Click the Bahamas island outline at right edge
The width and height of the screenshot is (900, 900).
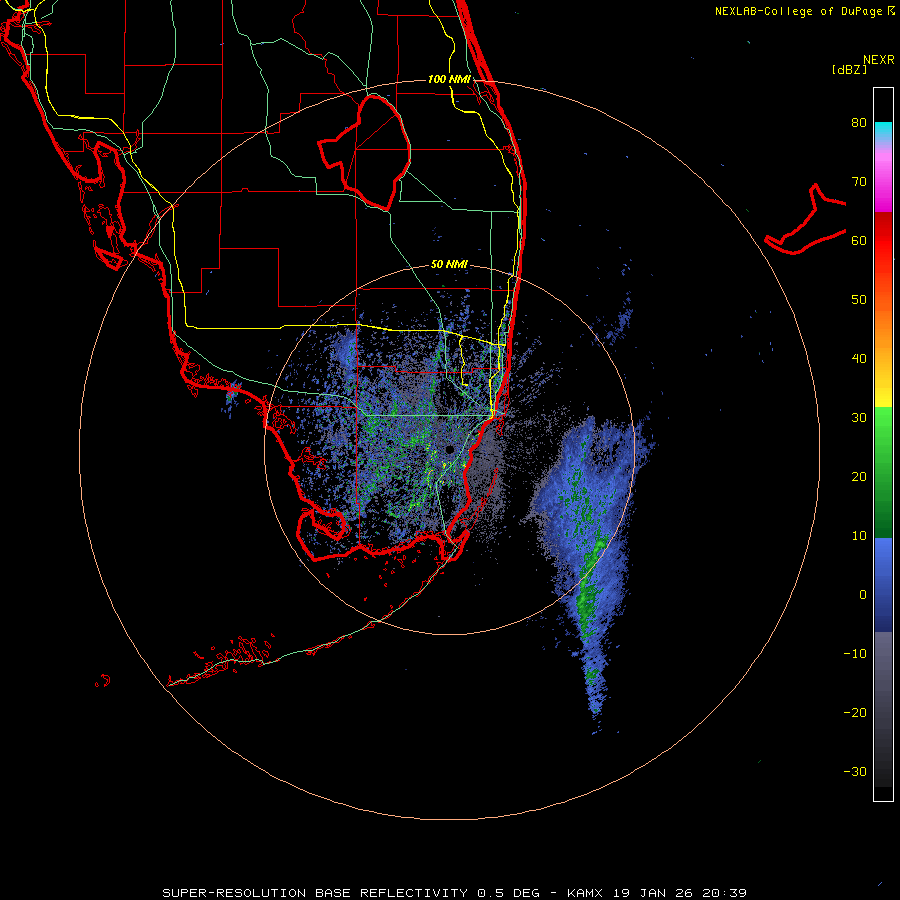click(x=806, y=221)
